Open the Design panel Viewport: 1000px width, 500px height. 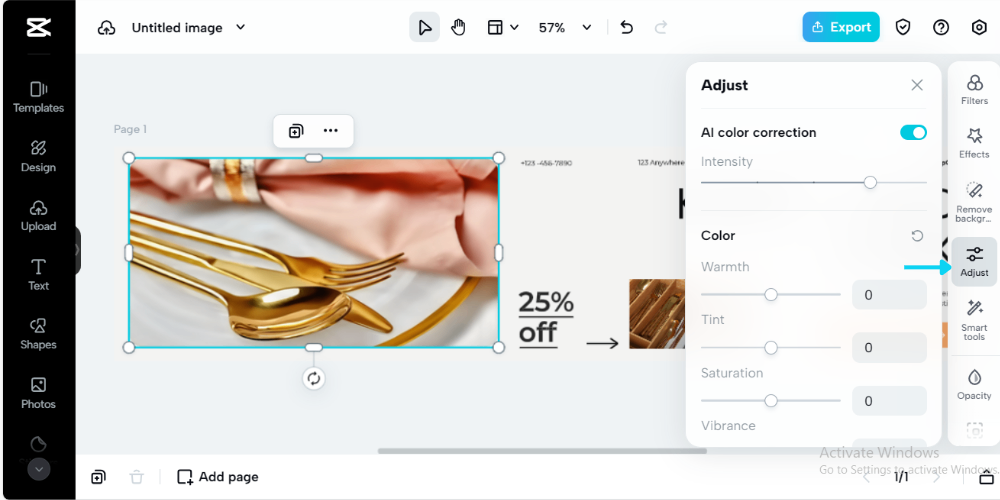[38, 156]
